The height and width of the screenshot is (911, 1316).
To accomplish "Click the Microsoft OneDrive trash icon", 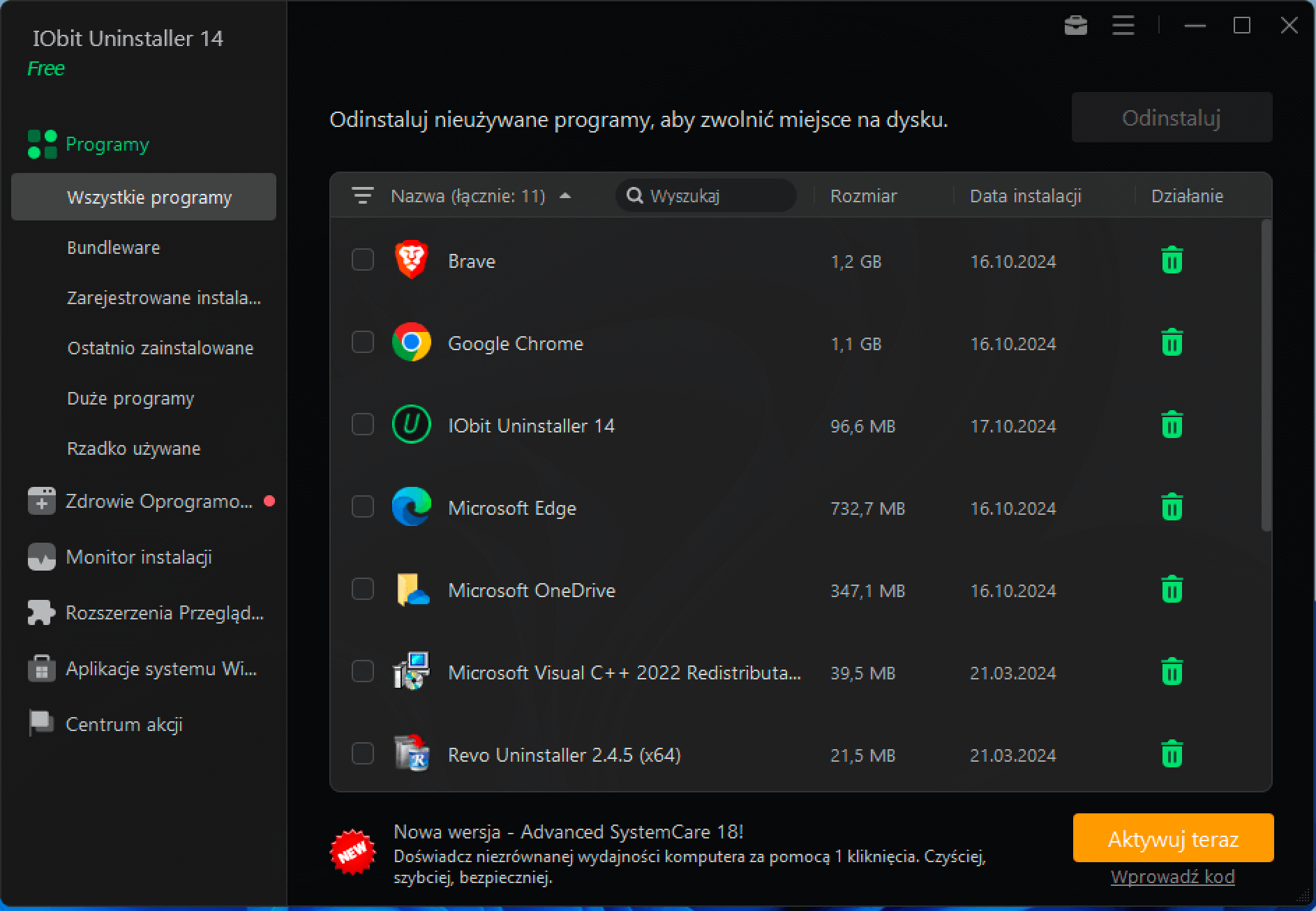I will 1172,589.
